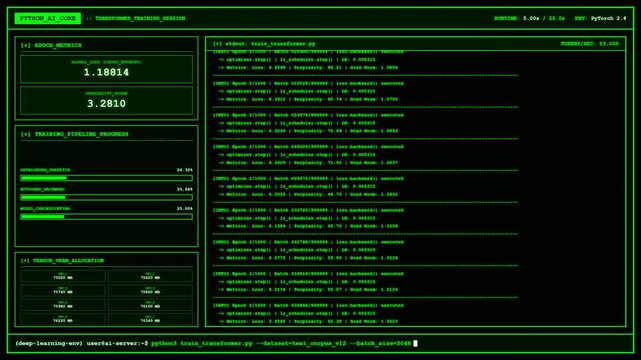Image resolution: width=641 pixels, height=360 pixels.
Task: Select the 76220 MB GPU cell
Action: (x=63, y=319)
